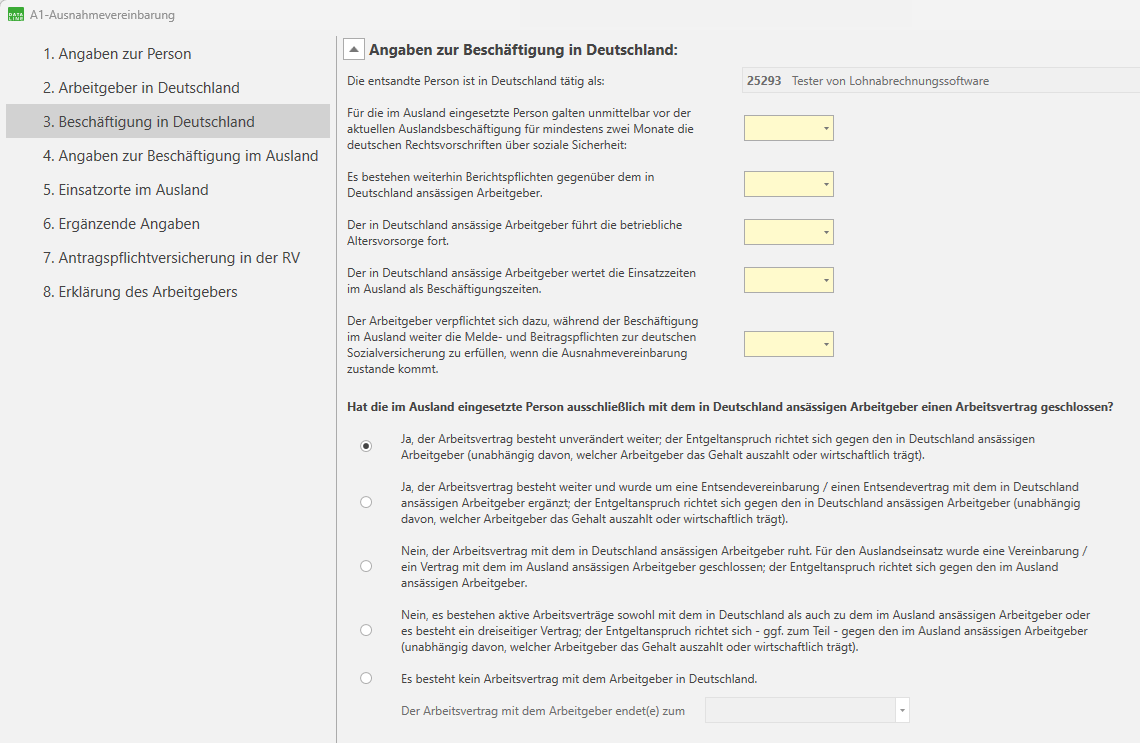Click the app icon in title bar
The width and height of the screenshot is (1140, 743).
[x=16, y=15]
